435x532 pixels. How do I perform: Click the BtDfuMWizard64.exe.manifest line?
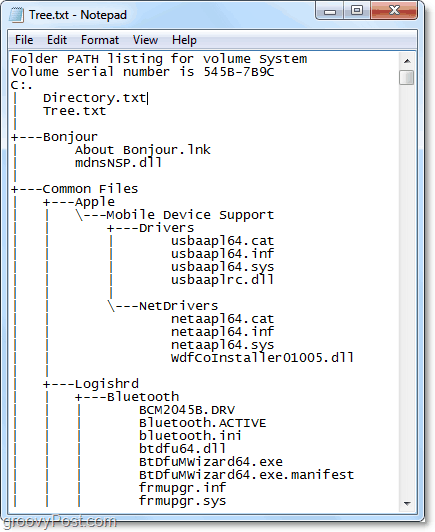coord(246,475)
